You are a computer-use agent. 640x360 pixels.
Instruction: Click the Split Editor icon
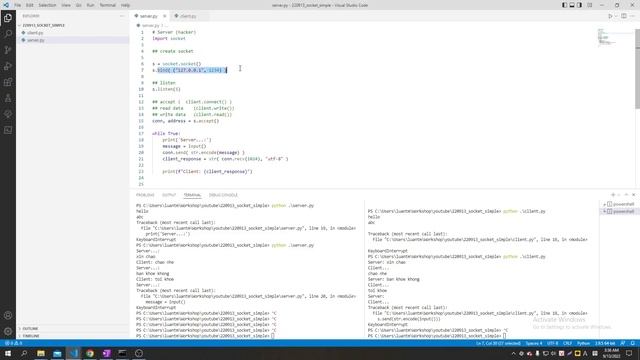624,16
